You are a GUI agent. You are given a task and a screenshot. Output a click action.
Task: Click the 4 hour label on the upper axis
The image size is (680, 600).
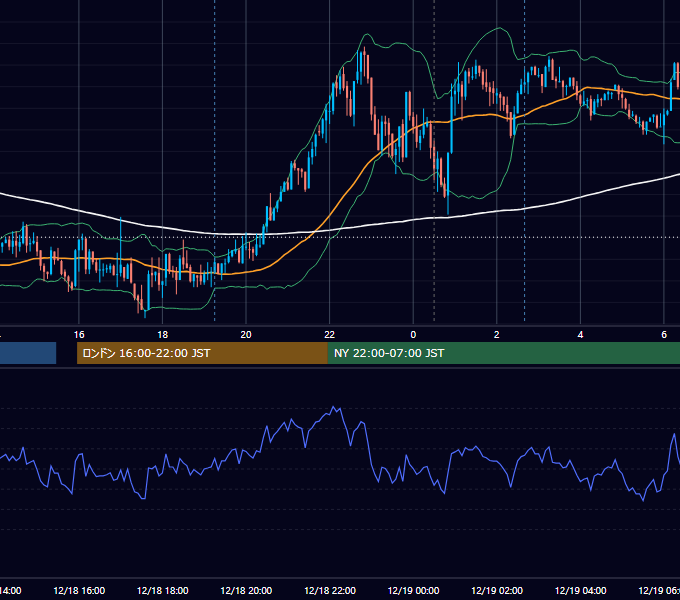pyautogui.click(x=580, y=335)
